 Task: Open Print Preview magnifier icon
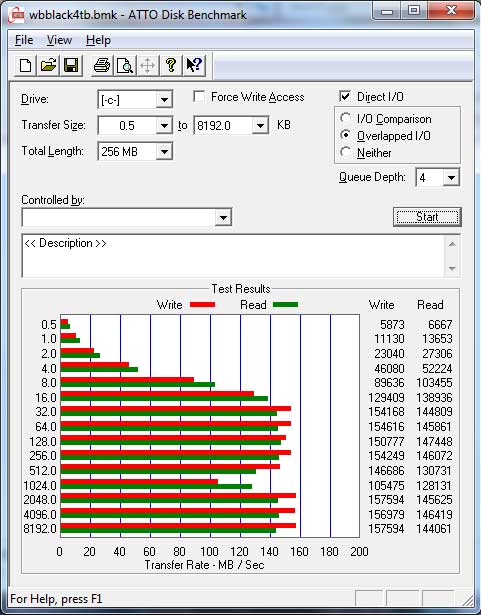(x=125, y=66)
